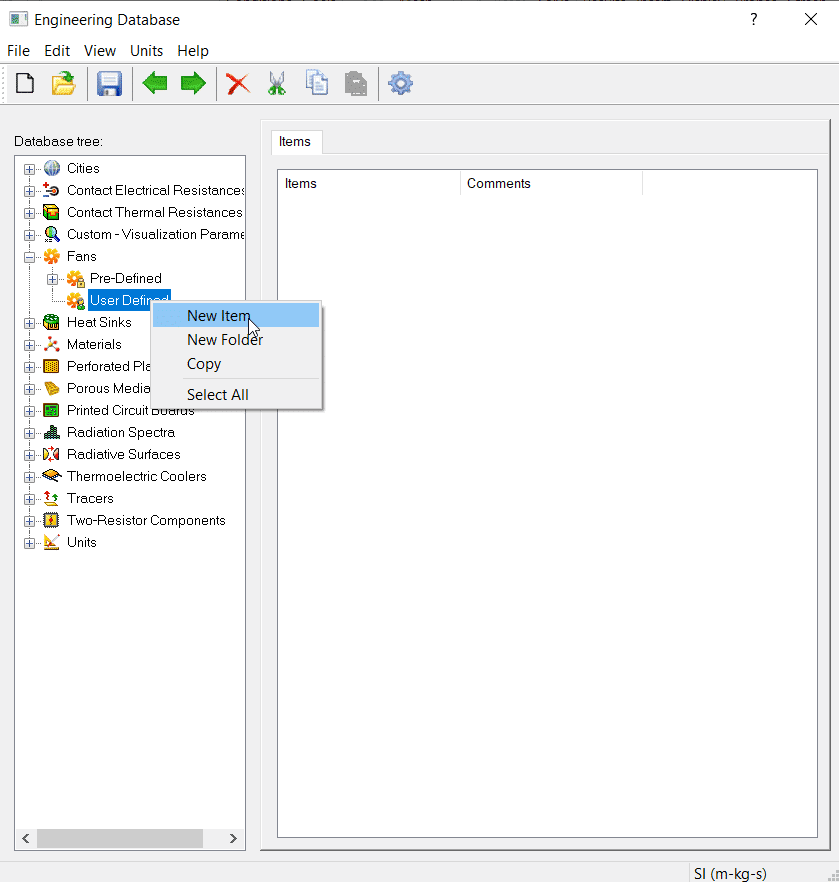Image resolution: width=839 pixels, height=882 pixels.
Task: Click the horizontal scrollbar thumb
Action: pyautogui.click(x=120, y=838)
